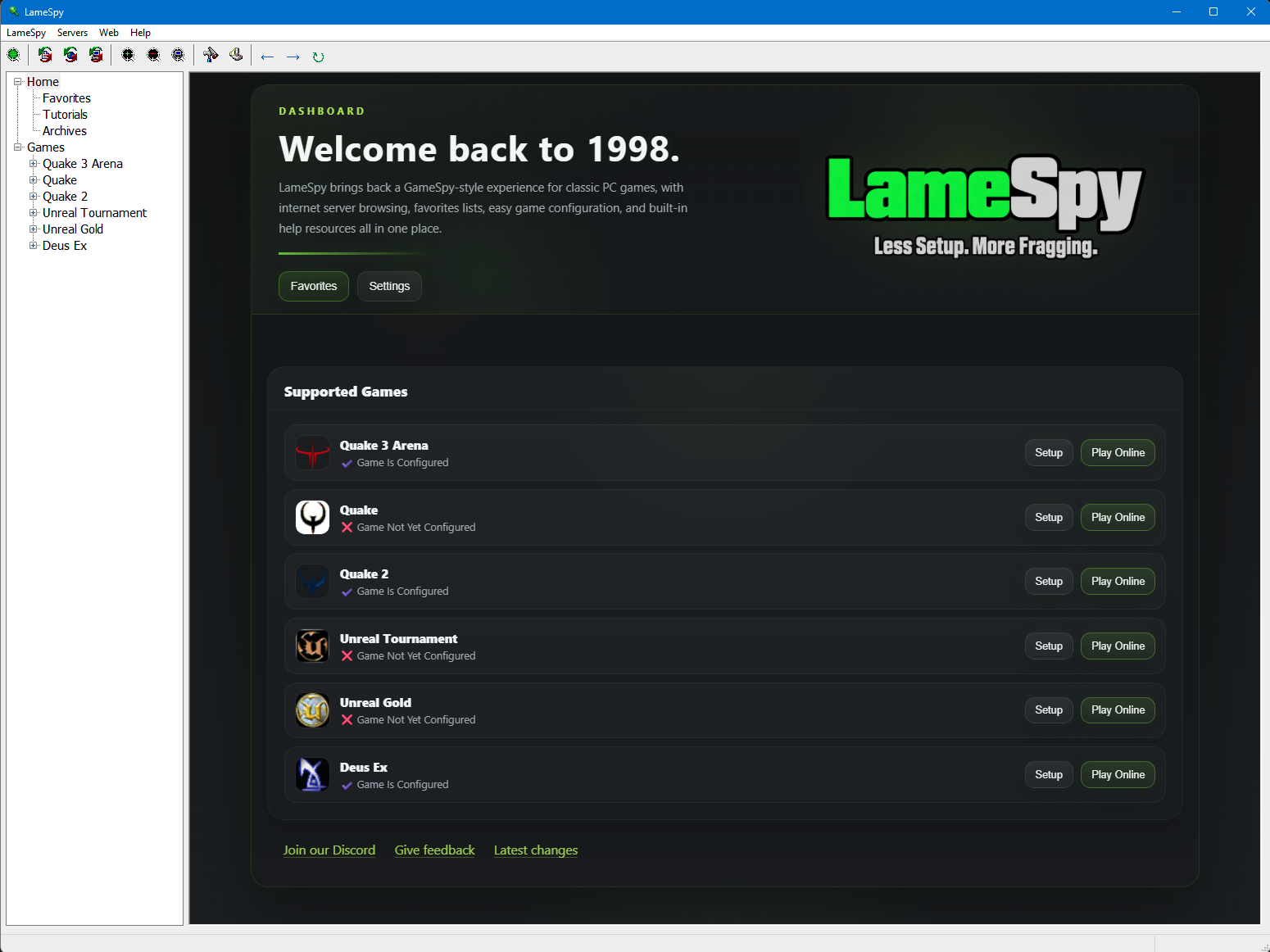The image size is (1270, 952).
Task: Click the Quake 3 Arena game icon
Action: (x=312, y=452)
